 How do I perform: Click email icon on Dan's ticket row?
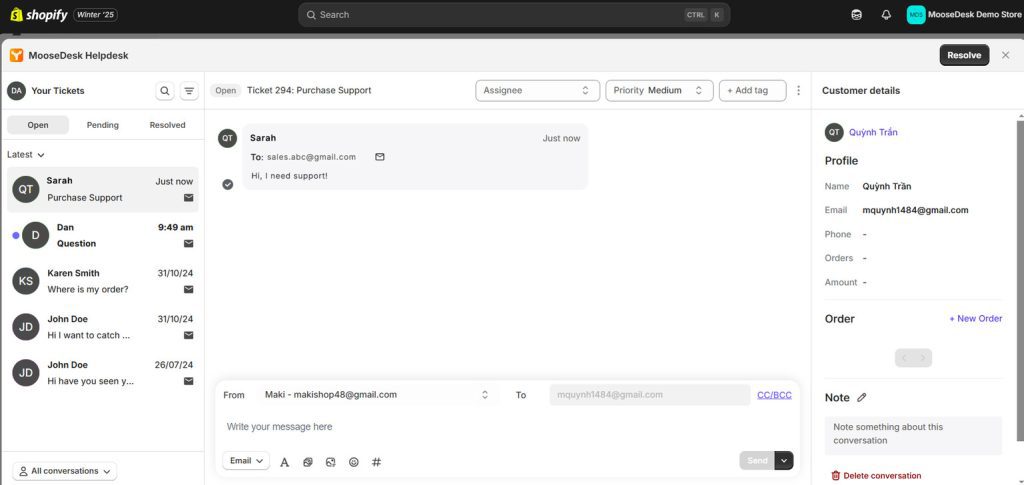click(x=188, y=243)
